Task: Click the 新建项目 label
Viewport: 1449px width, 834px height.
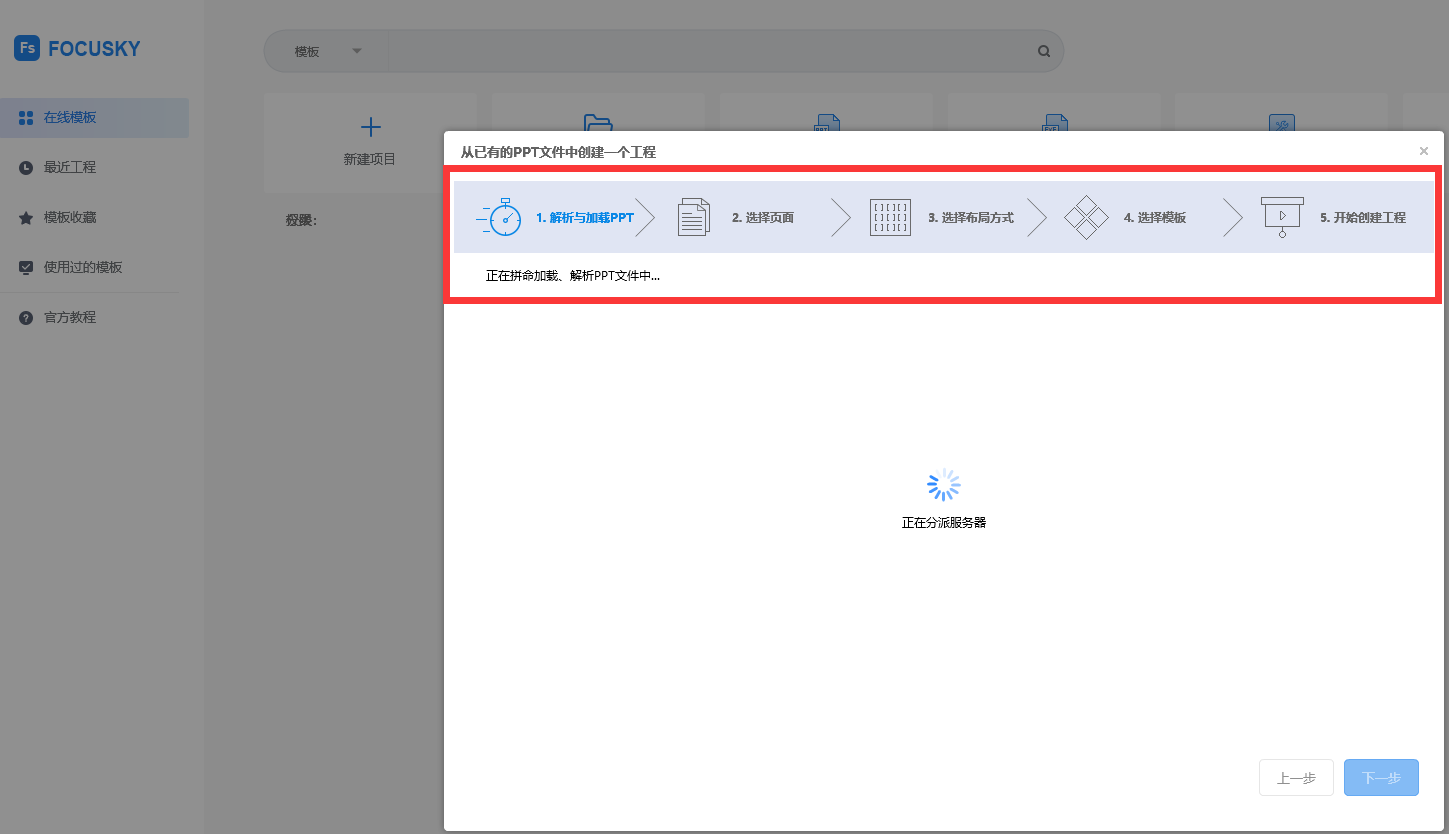Action: click(370, 159)
